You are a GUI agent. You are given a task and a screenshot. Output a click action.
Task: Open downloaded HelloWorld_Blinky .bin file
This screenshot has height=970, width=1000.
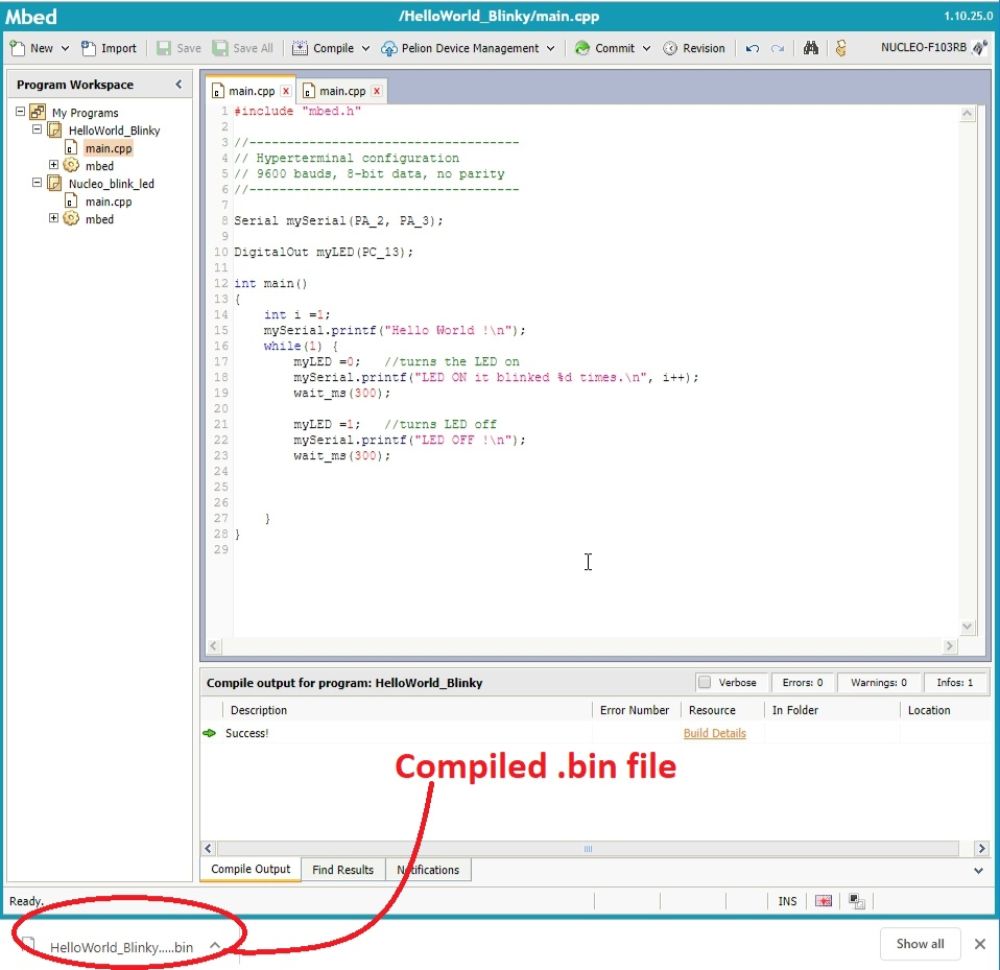coord(121,947)
